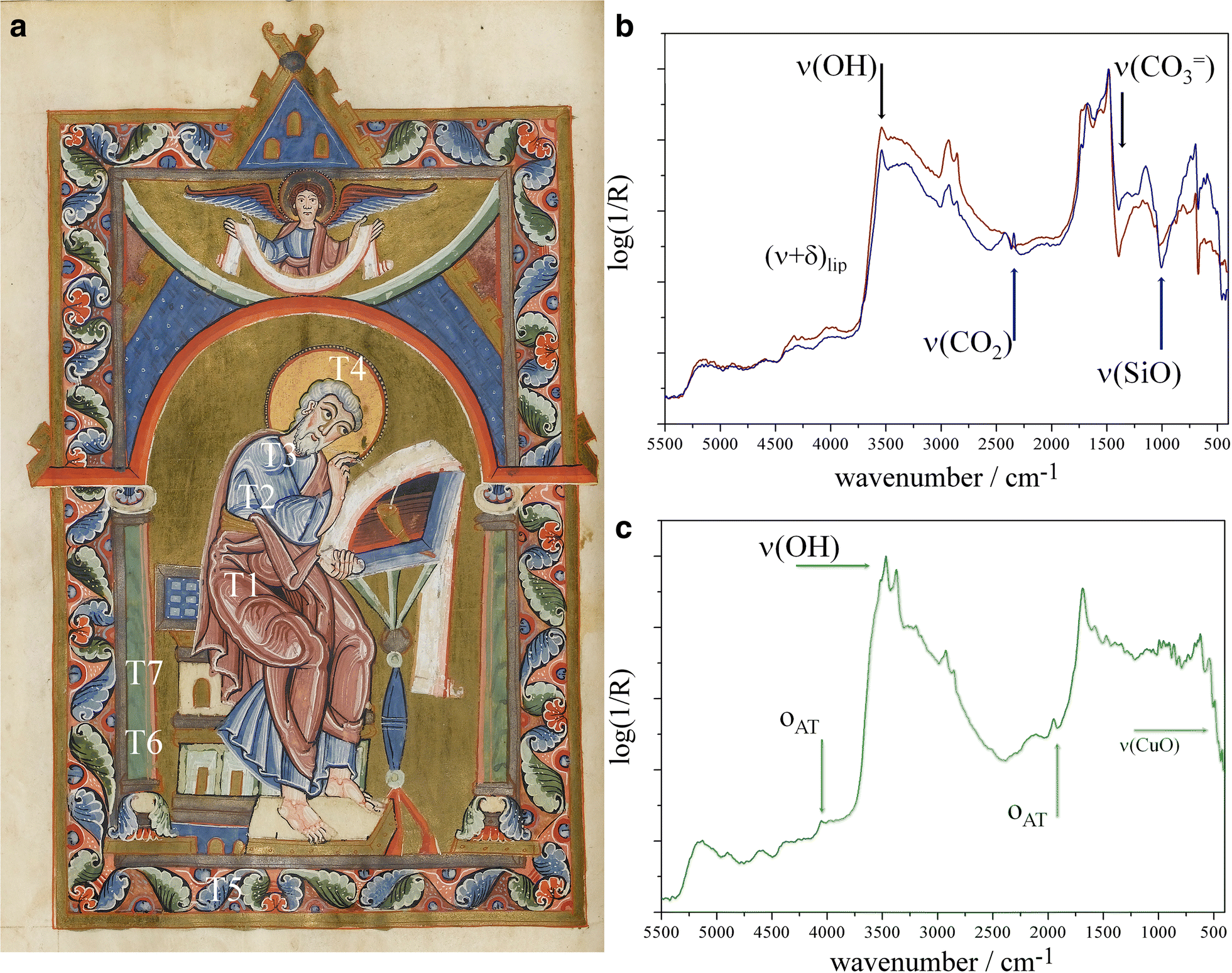
Task: Select sampling point T6 on the green column
Action: click(144, 741)
